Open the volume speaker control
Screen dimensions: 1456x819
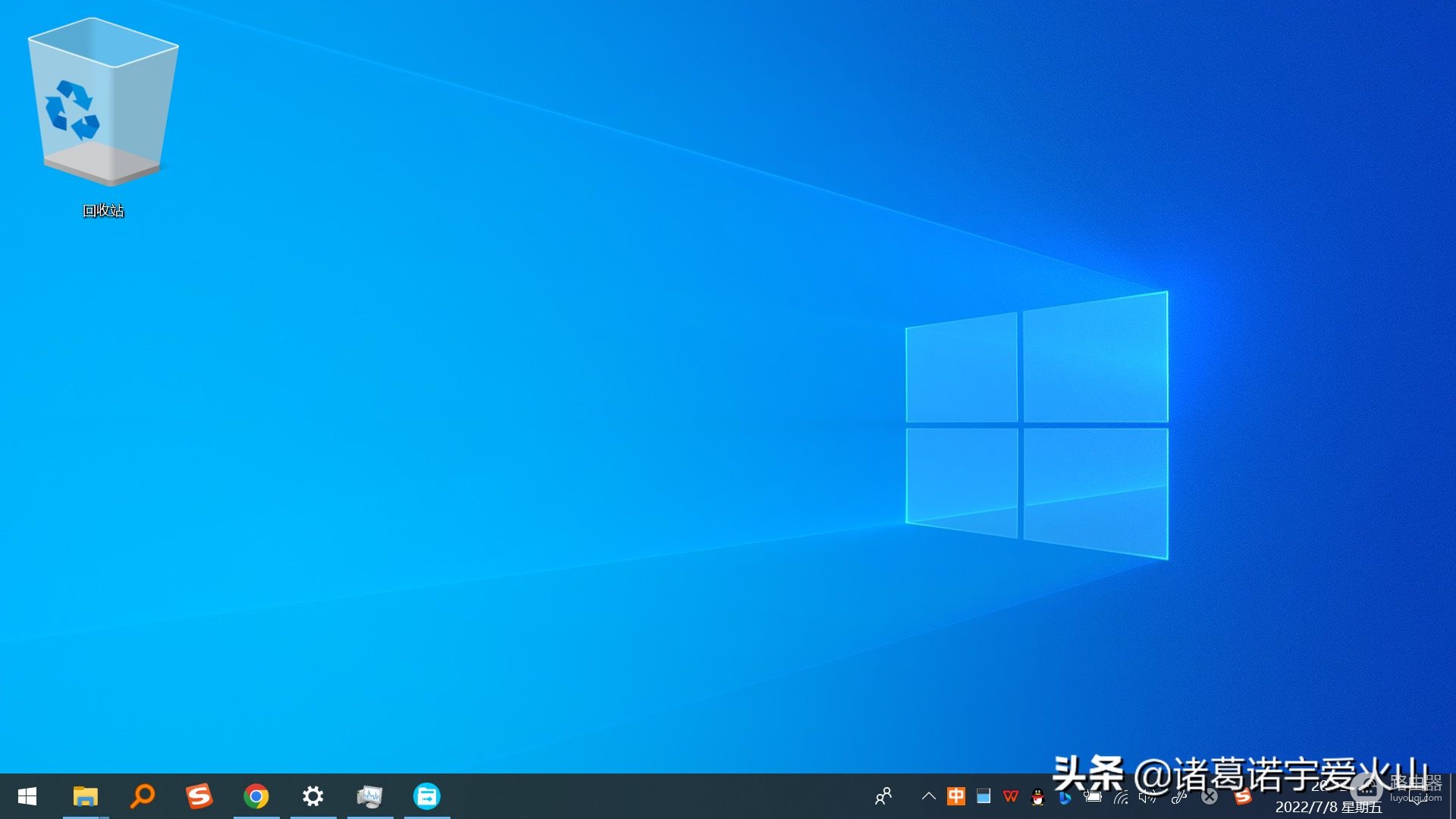(x=1148, y=796)
